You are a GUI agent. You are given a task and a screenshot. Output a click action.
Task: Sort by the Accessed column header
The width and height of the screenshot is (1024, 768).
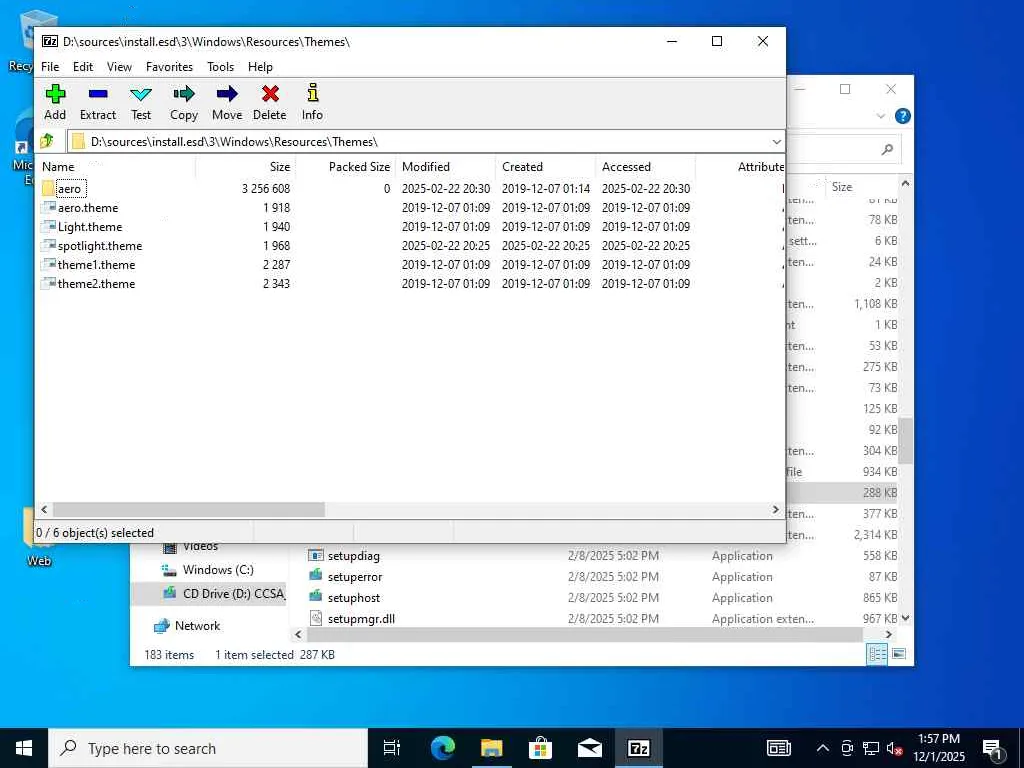(x=645, y=167)
